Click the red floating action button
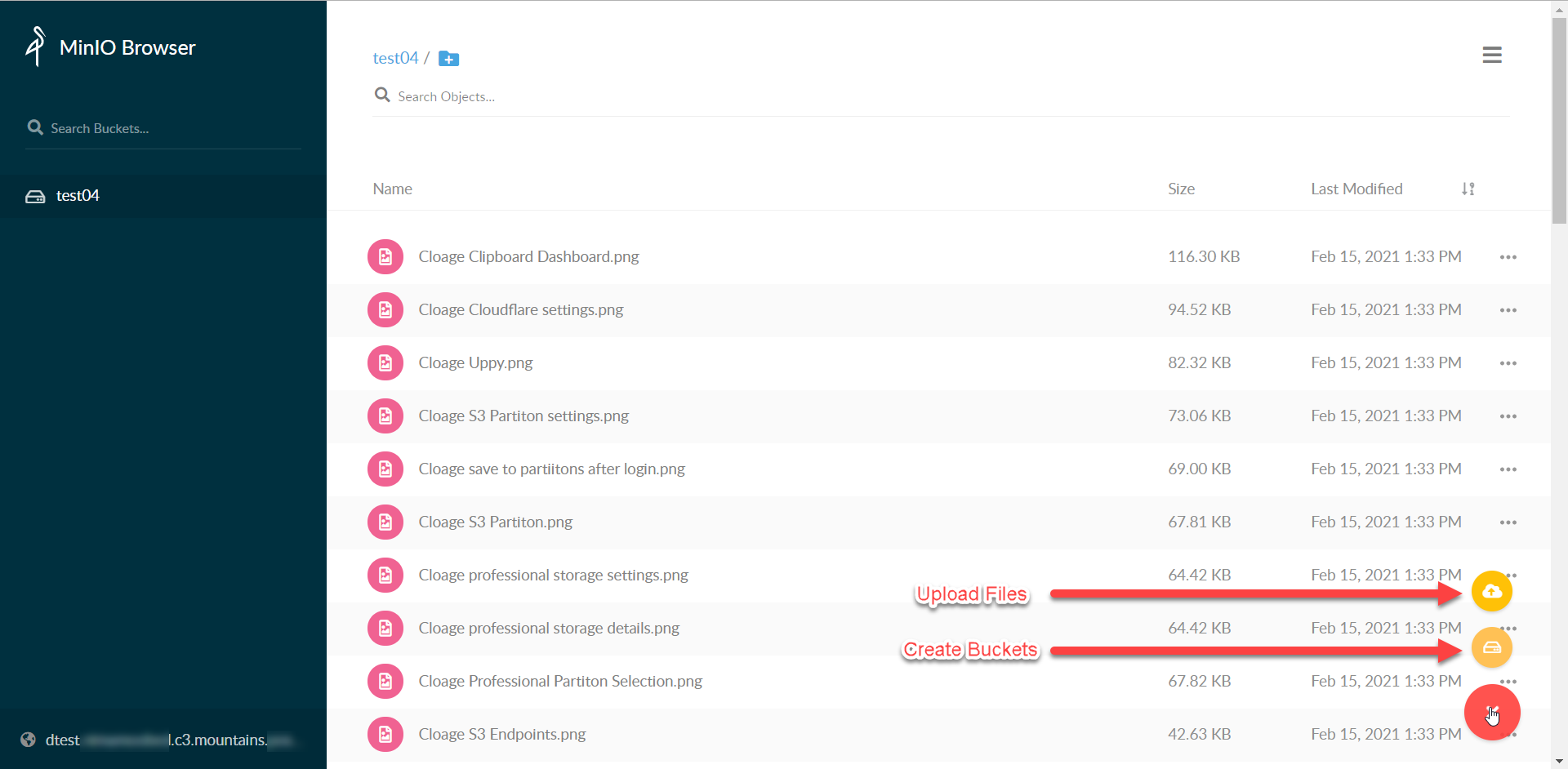The height and width of the screenshot is (769, 1568). tap(1492, 712)
